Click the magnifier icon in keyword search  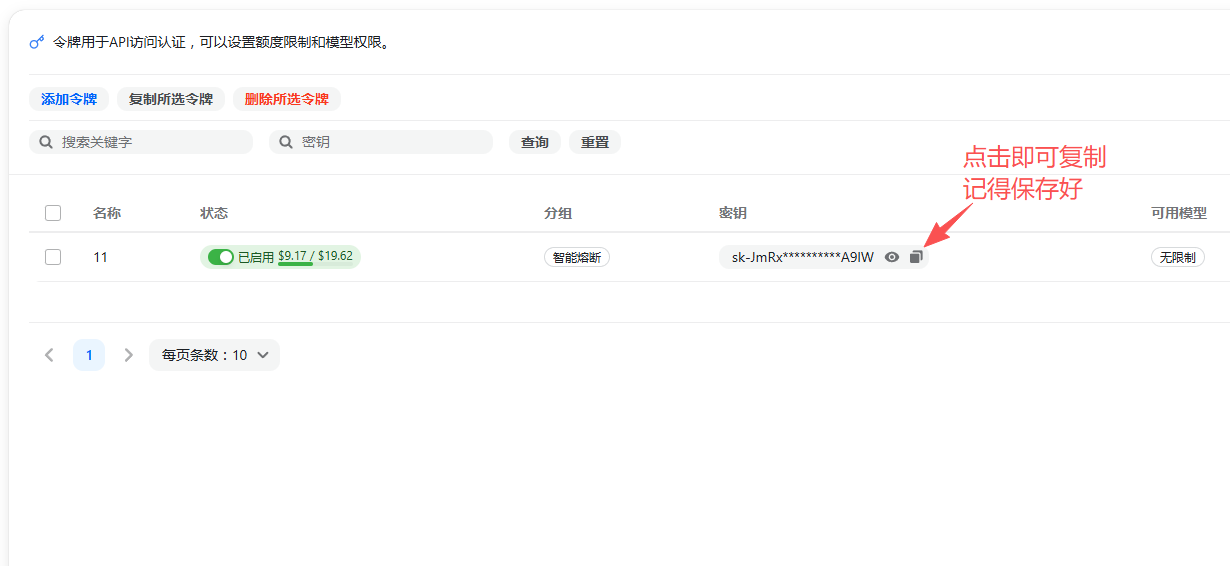tap(46, 142)
